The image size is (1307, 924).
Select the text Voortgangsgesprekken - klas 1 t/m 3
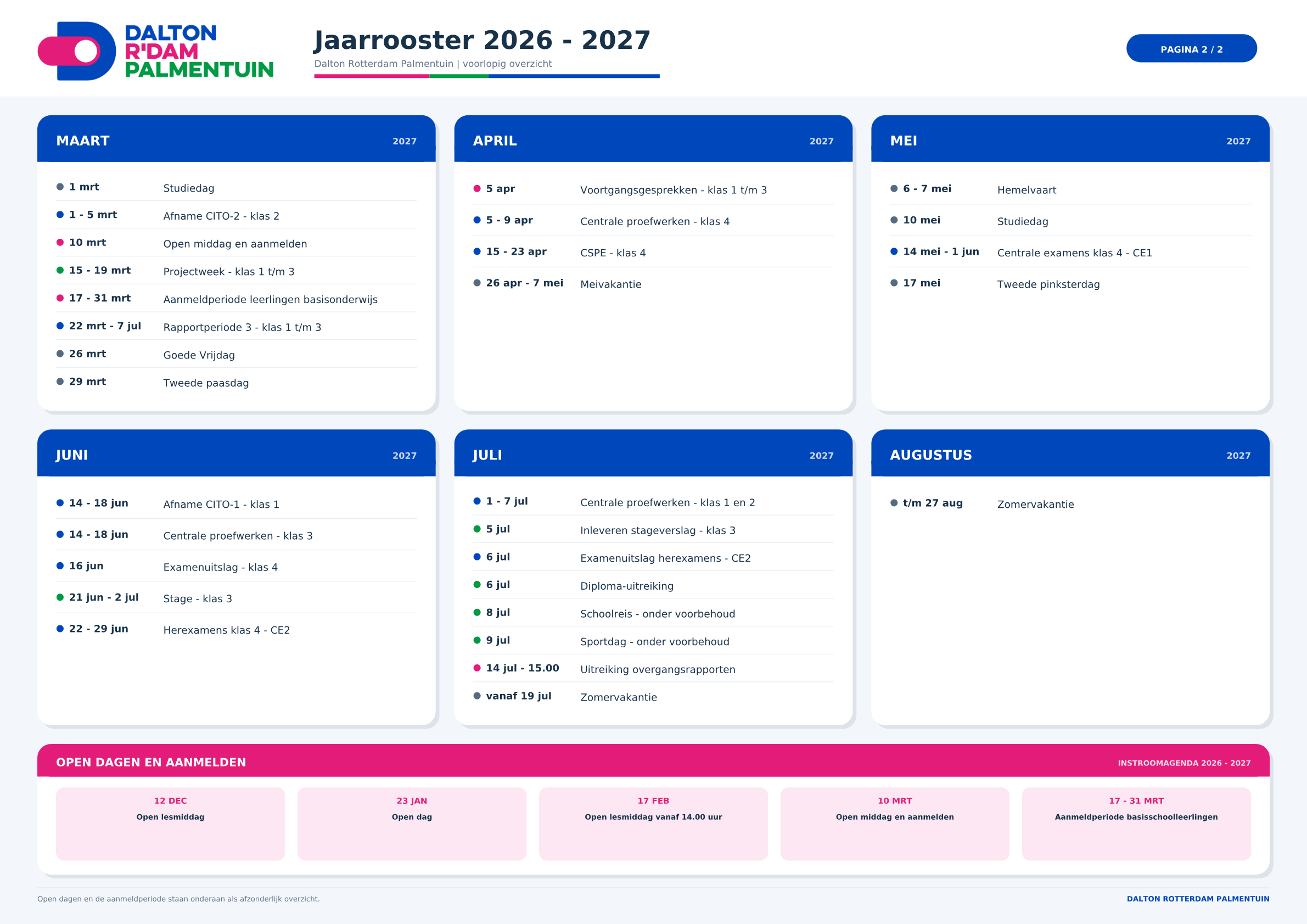pos(674,190)
